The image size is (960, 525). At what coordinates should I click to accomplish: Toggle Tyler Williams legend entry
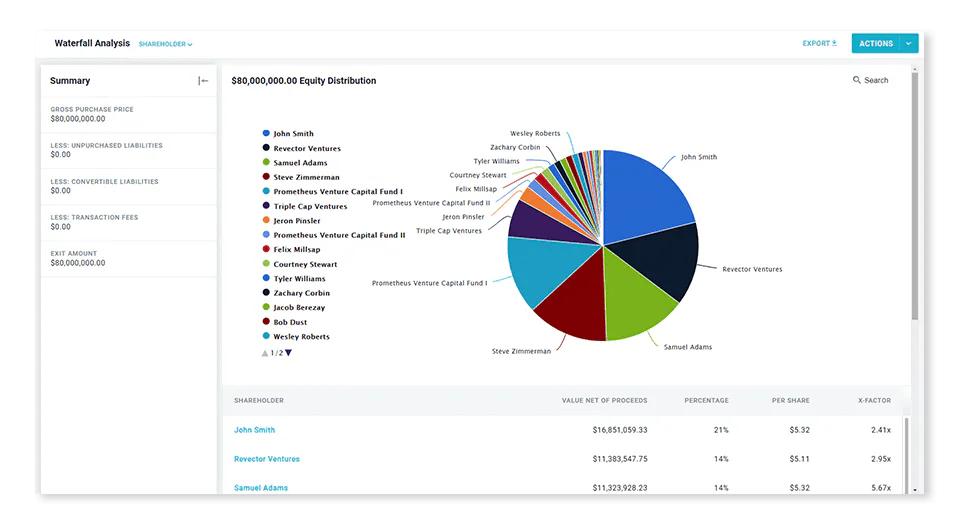pyautogui.click(x=294, y=278)
